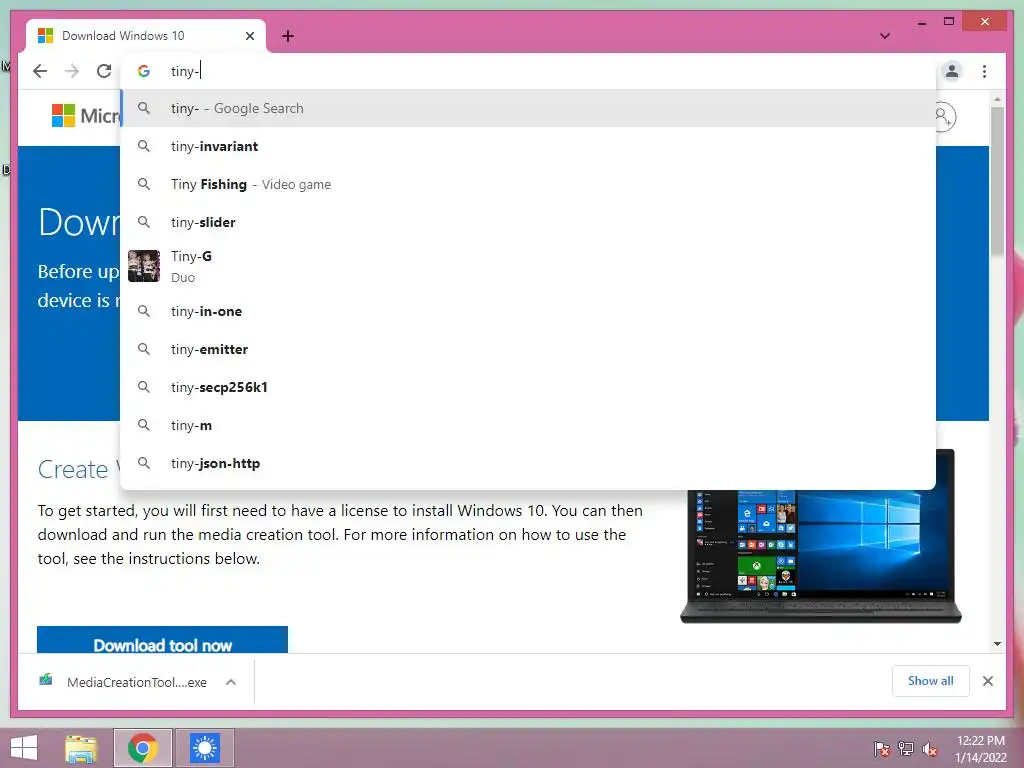Click the Chrome forward arrow
Image resolution: width=1024 pixels, height=768 pixels.
point(72,71)
